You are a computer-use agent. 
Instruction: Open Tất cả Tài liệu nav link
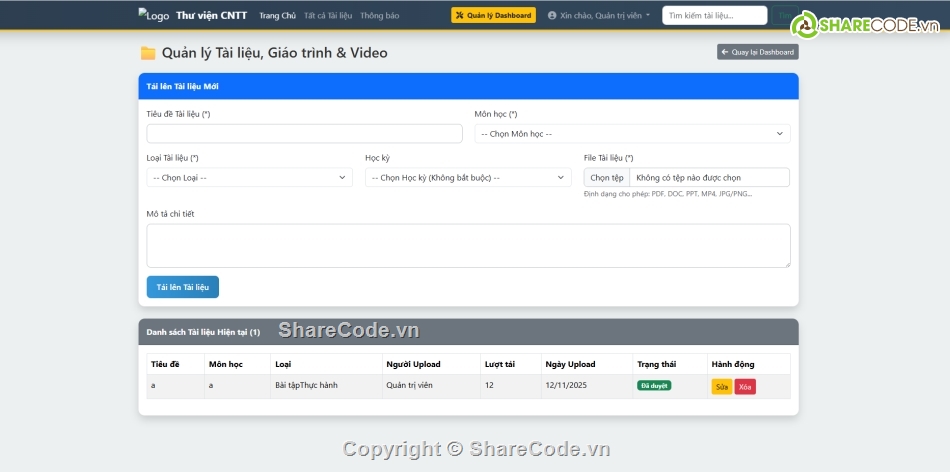327,16
